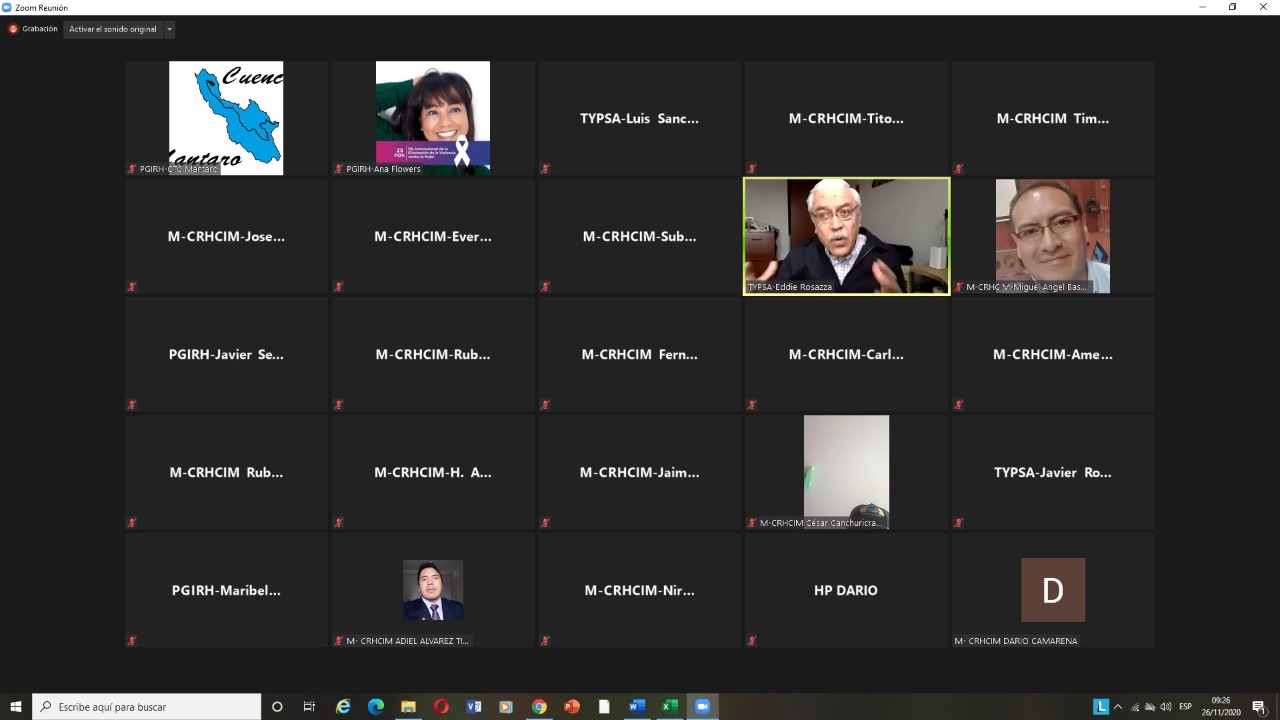This screenshot has height=720, width=1280.
Task: Click the muted mic icon on TYPSA-Luis tile
Action: (545, 169)
